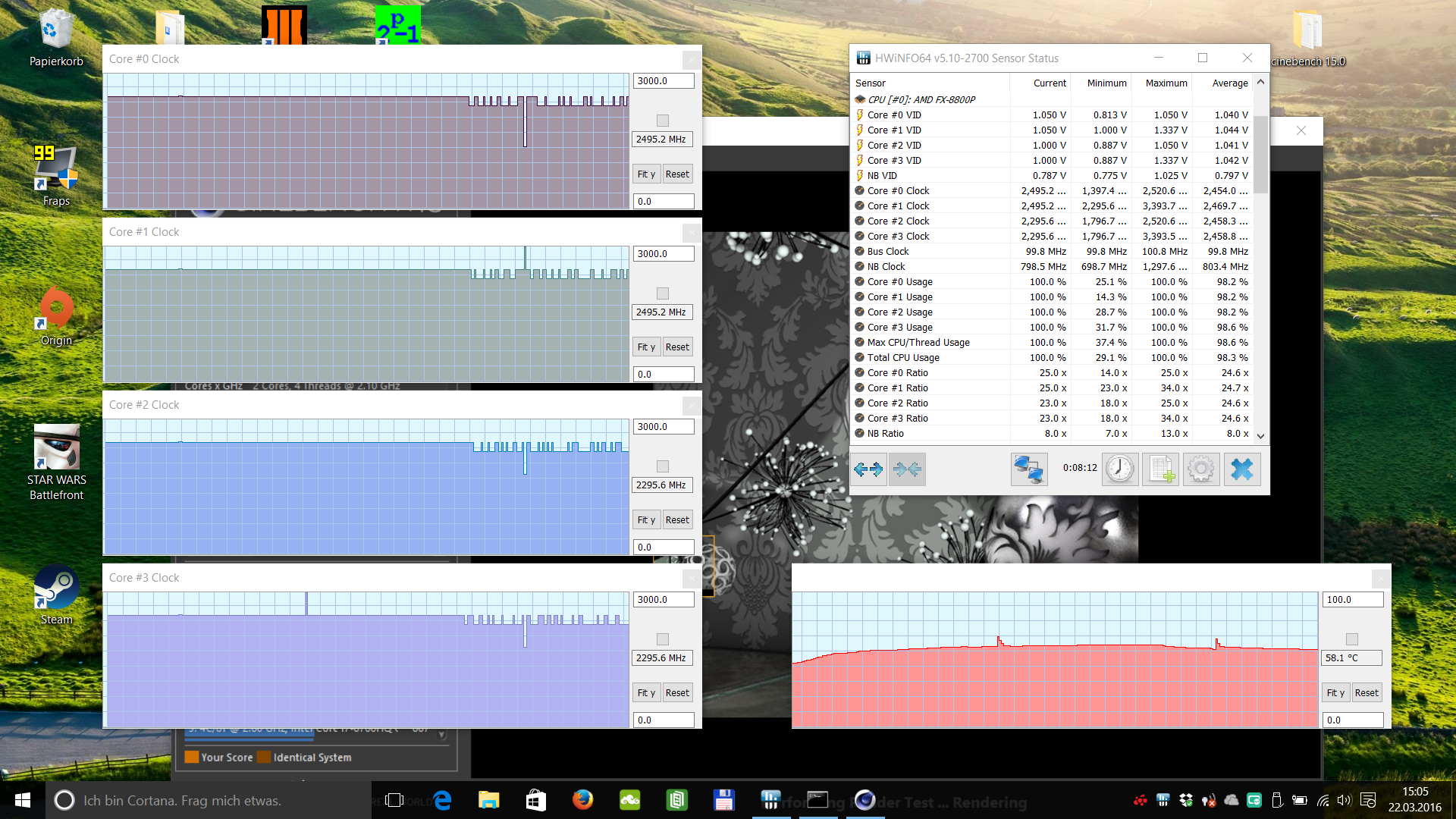This screenshot has height=819, width=1456.
Task: Click Fit y in Core #3 Clock graph
Action: click(646, 693)
